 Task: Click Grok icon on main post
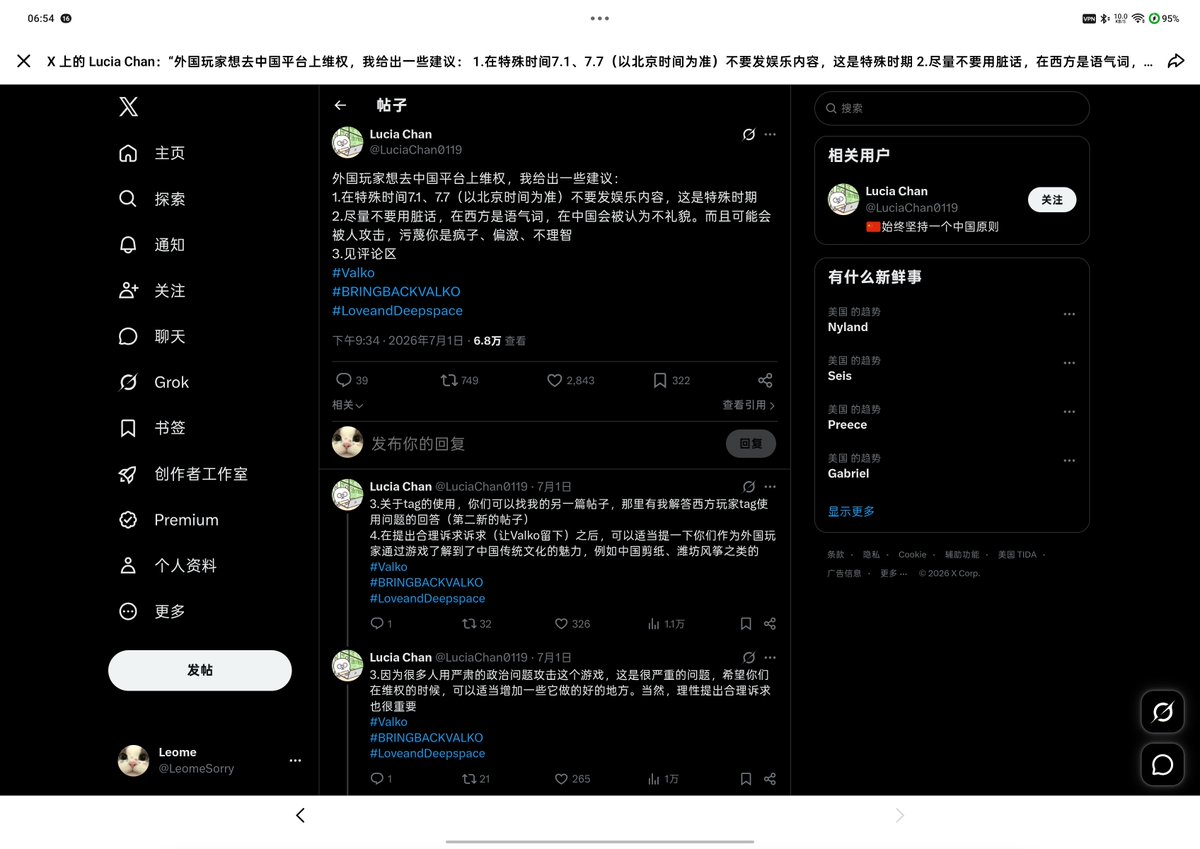748,134
